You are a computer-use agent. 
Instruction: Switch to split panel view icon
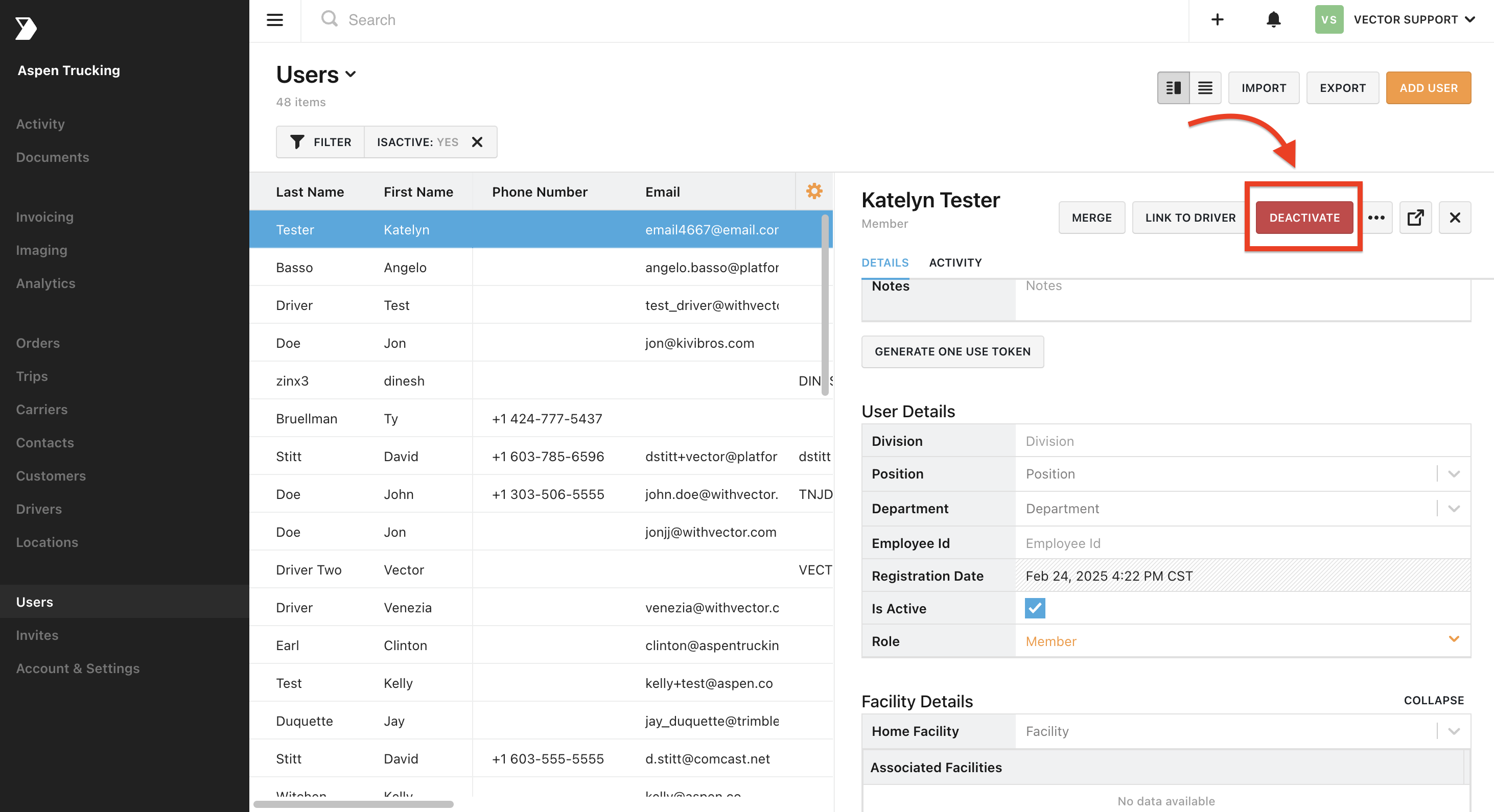coord(1173,88)
